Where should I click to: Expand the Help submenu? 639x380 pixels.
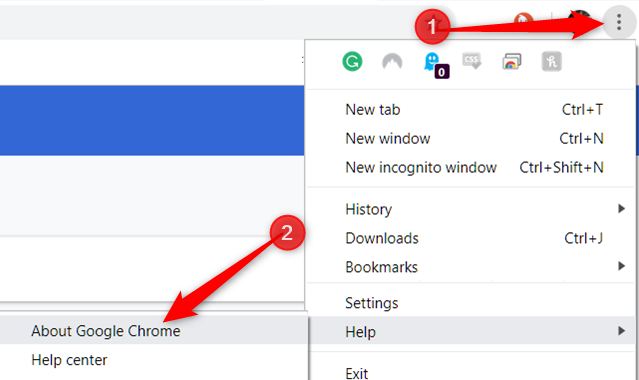(471, 331)
